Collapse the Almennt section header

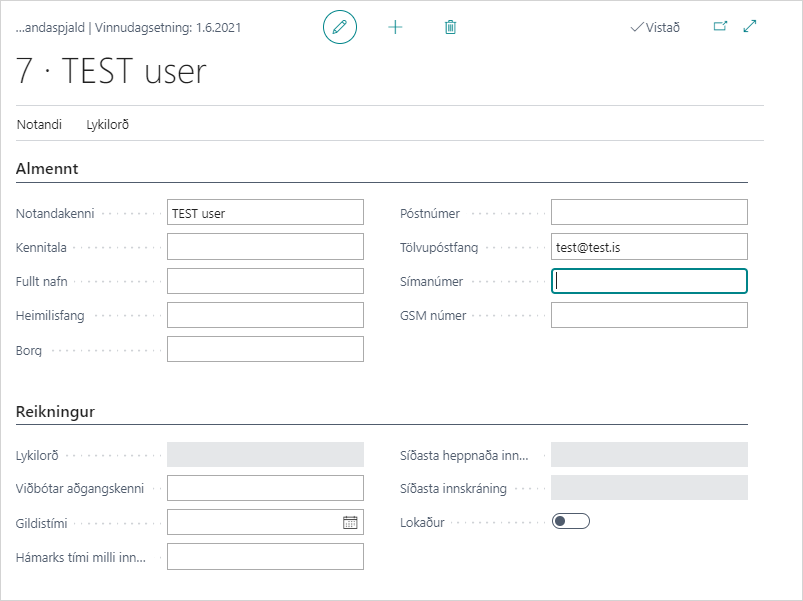tap(47, 169)
